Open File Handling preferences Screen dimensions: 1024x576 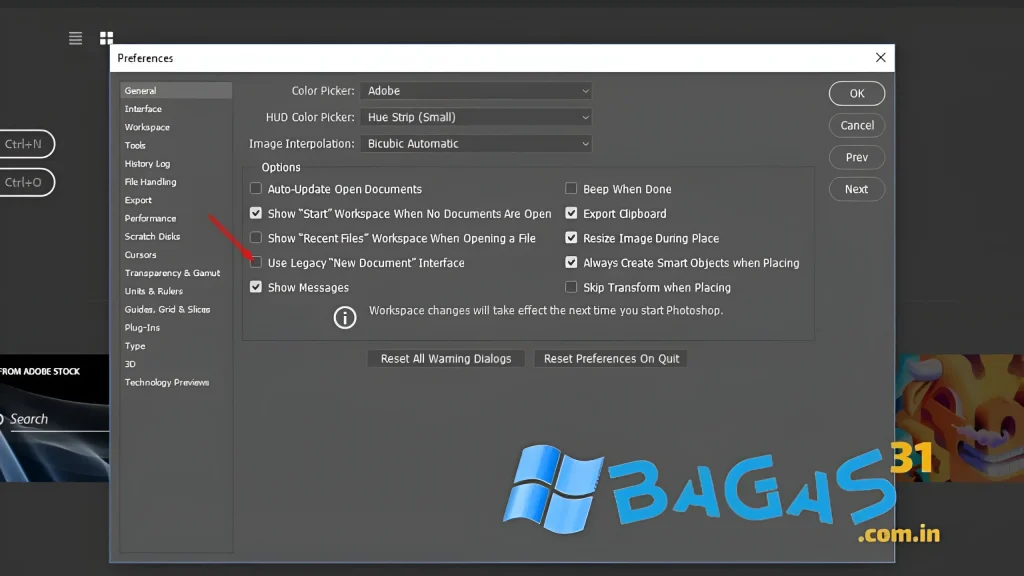[150, 182]
